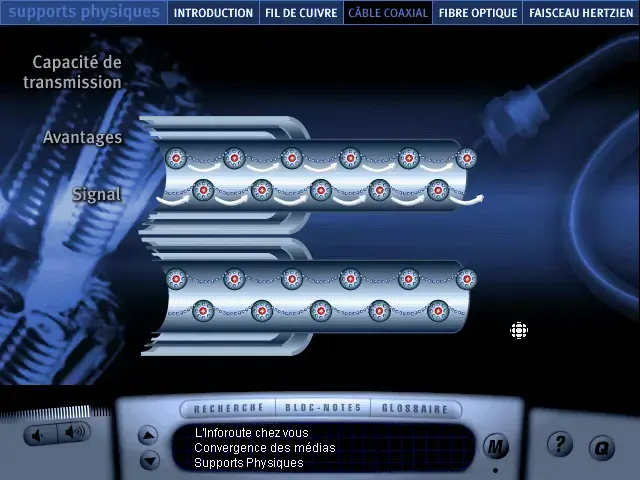The height and width of the screenshot is (480, 640).
Task: Lower volume with the quiet speaker icon
Action: pos(40,435)
